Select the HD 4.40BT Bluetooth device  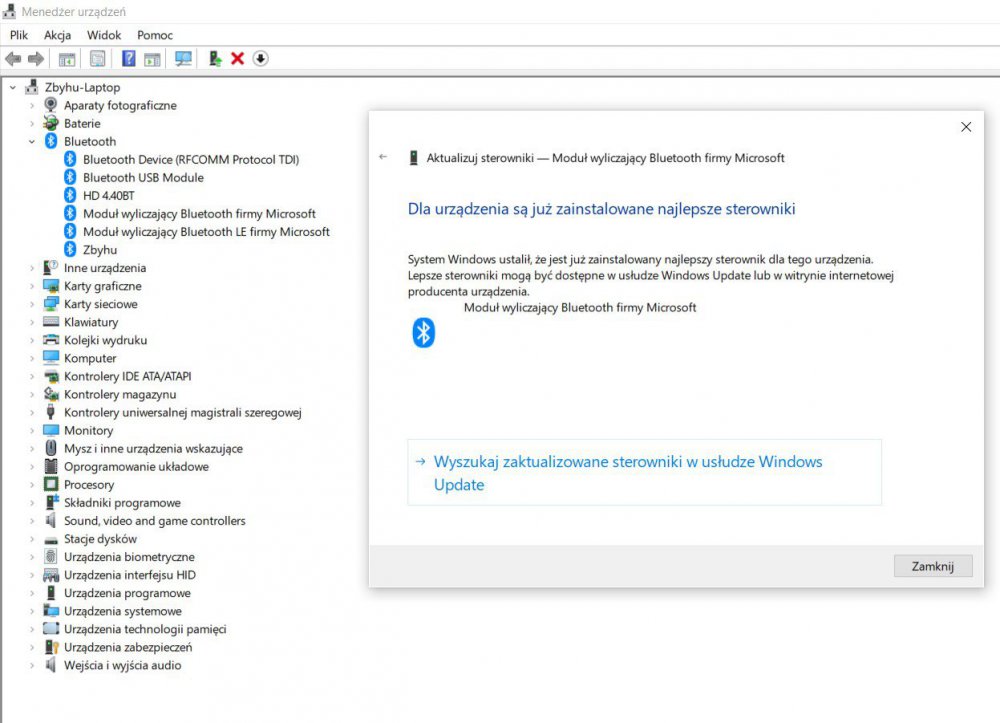(x=108, y=195)
